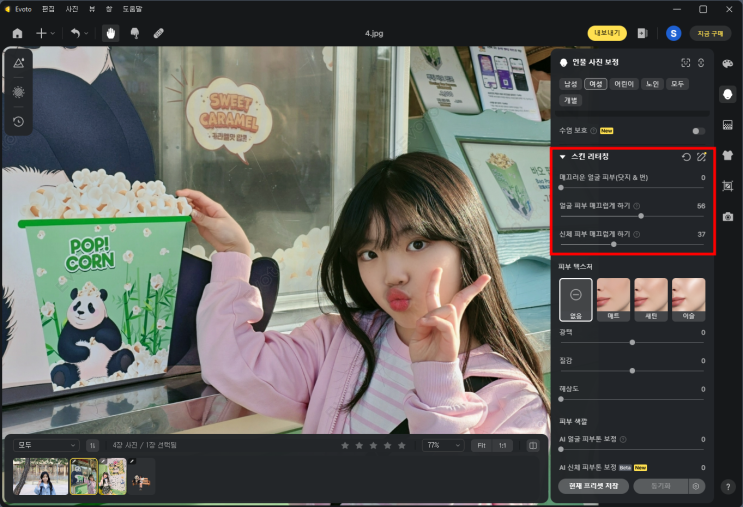Show help for 얼굴 피부 매끄럽게 하기

[637, 206]
